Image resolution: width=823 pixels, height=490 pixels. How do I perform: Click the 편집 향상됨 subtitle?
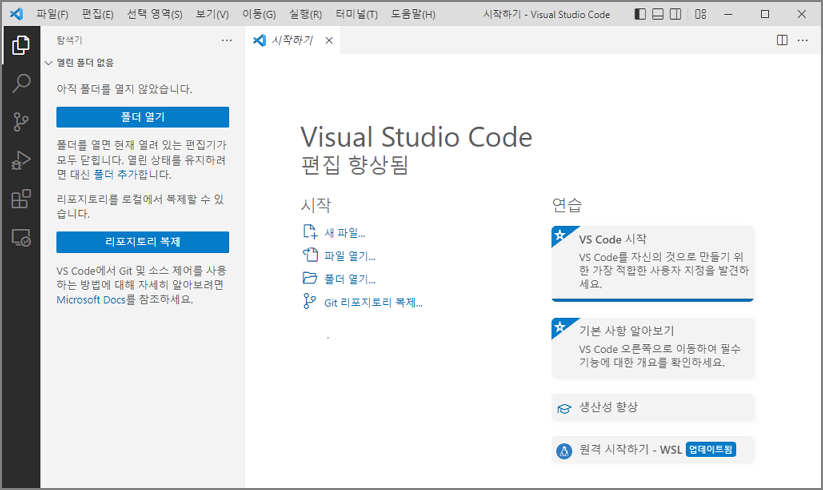pyautogui.click(x=354, y=165)
